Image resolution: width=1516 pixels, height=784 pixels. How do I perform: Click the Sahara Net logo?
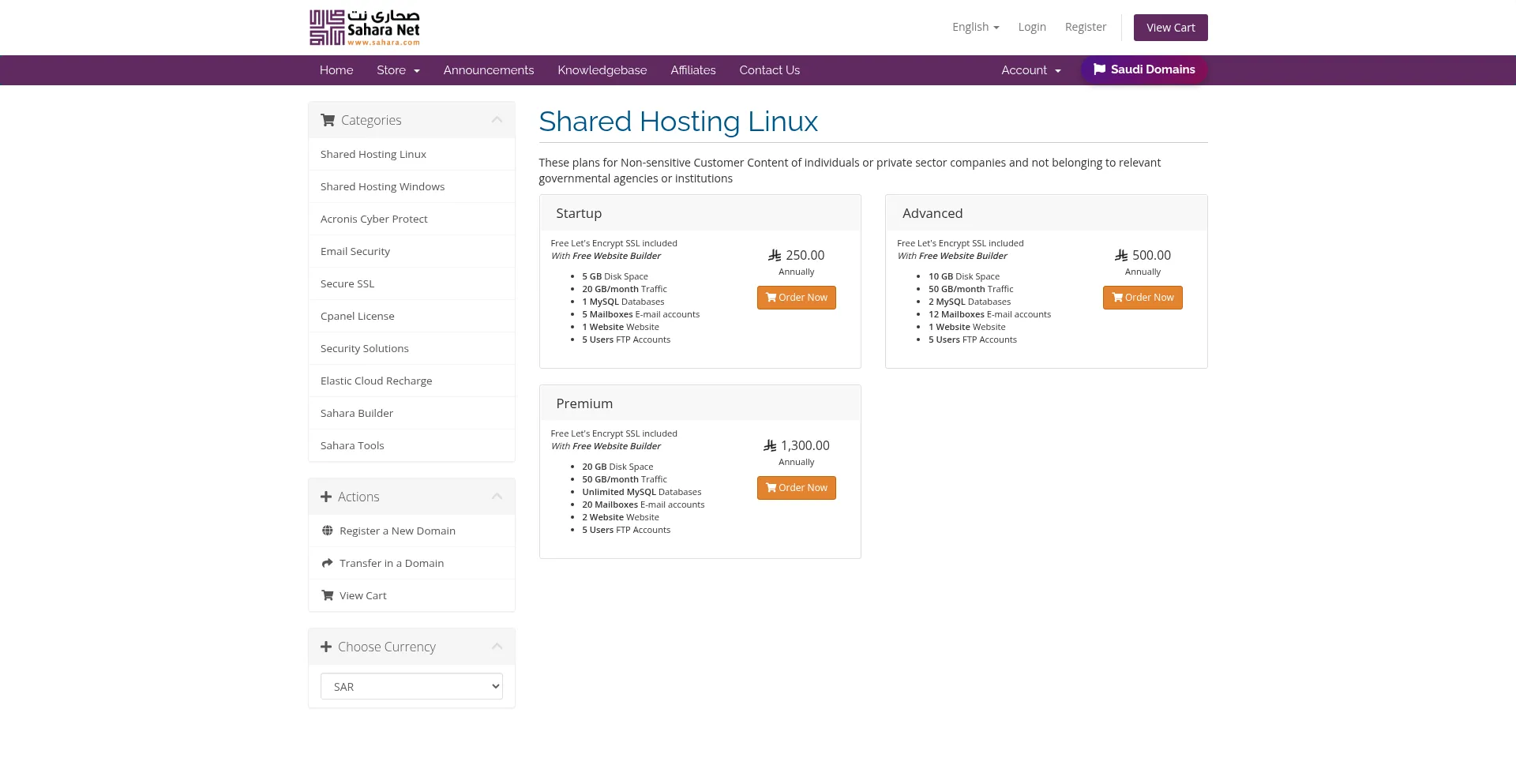click(x=364, y=28)
